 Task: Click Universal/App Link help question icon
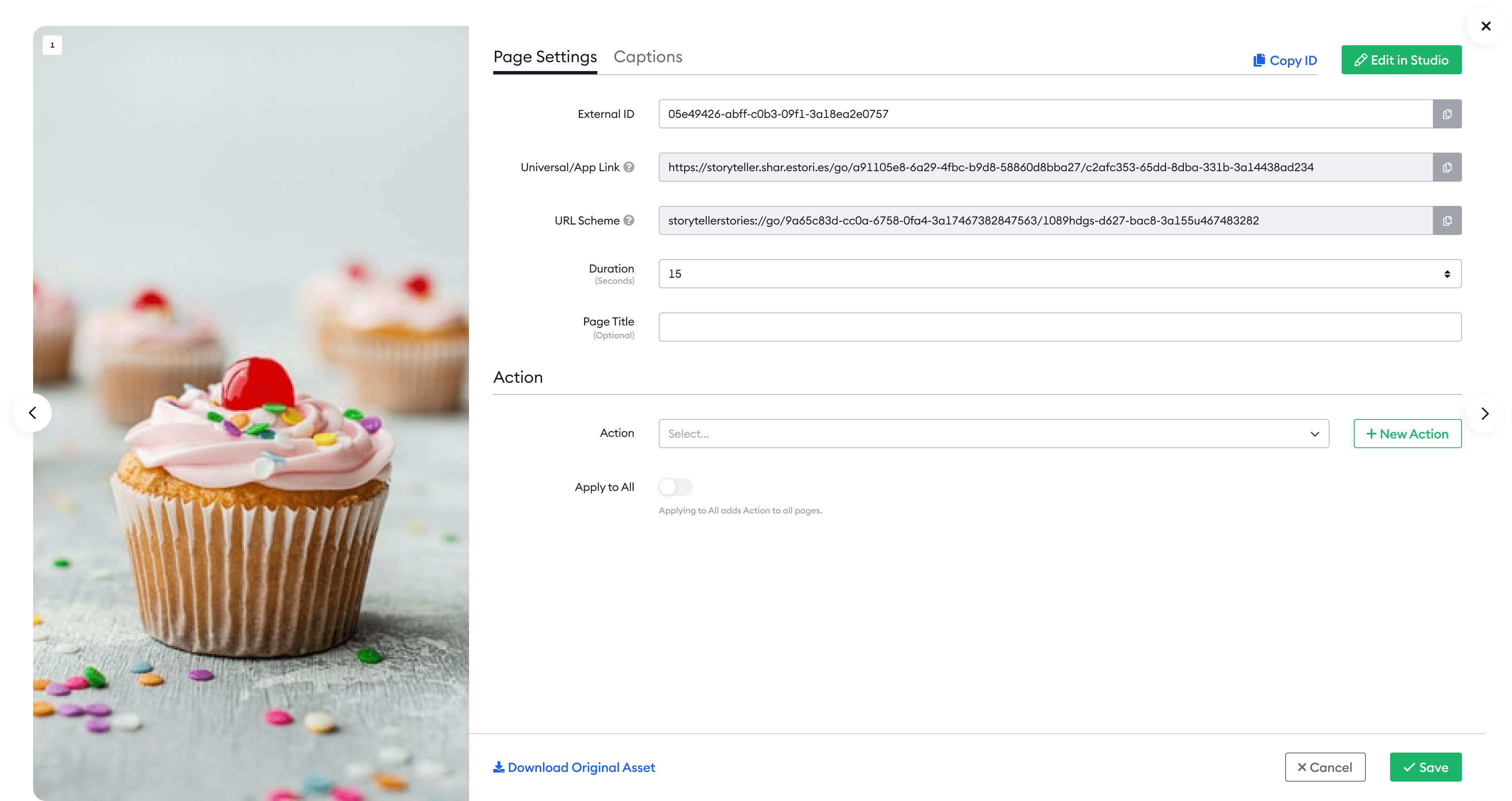pyautogui.click(x=628, y=168)
